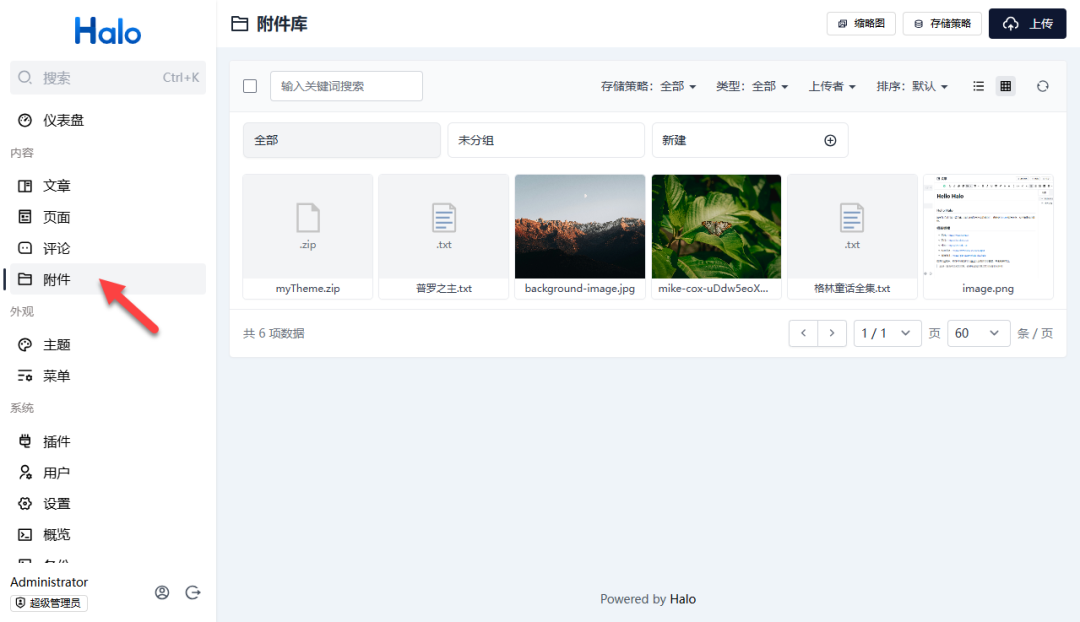1080x622 pixels.
Task: Click the user profile icon
Action: pyautogui.click(x=162, y=592)
